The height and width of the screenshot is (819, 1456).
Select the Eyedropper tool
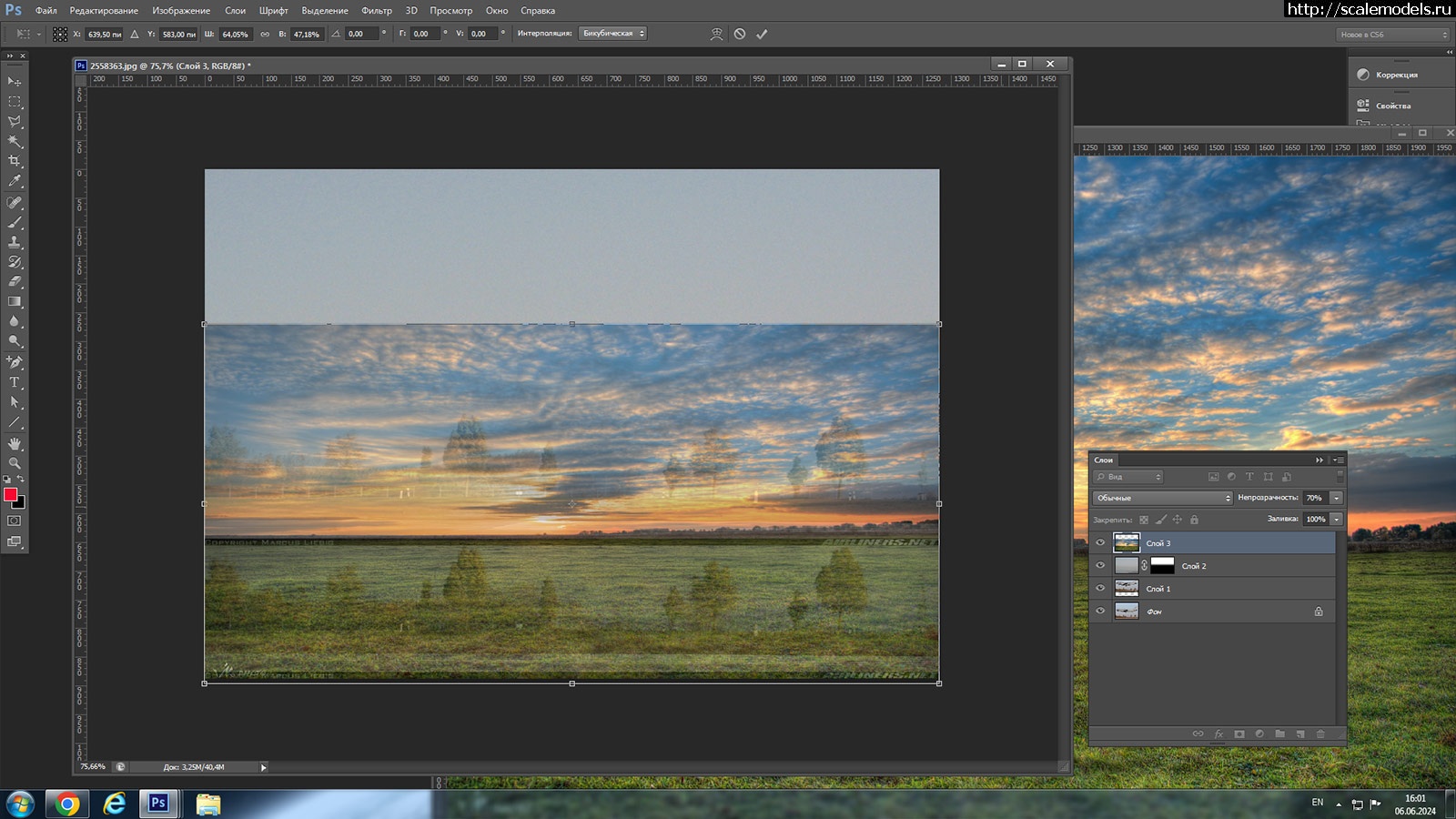tap(15, 181)
